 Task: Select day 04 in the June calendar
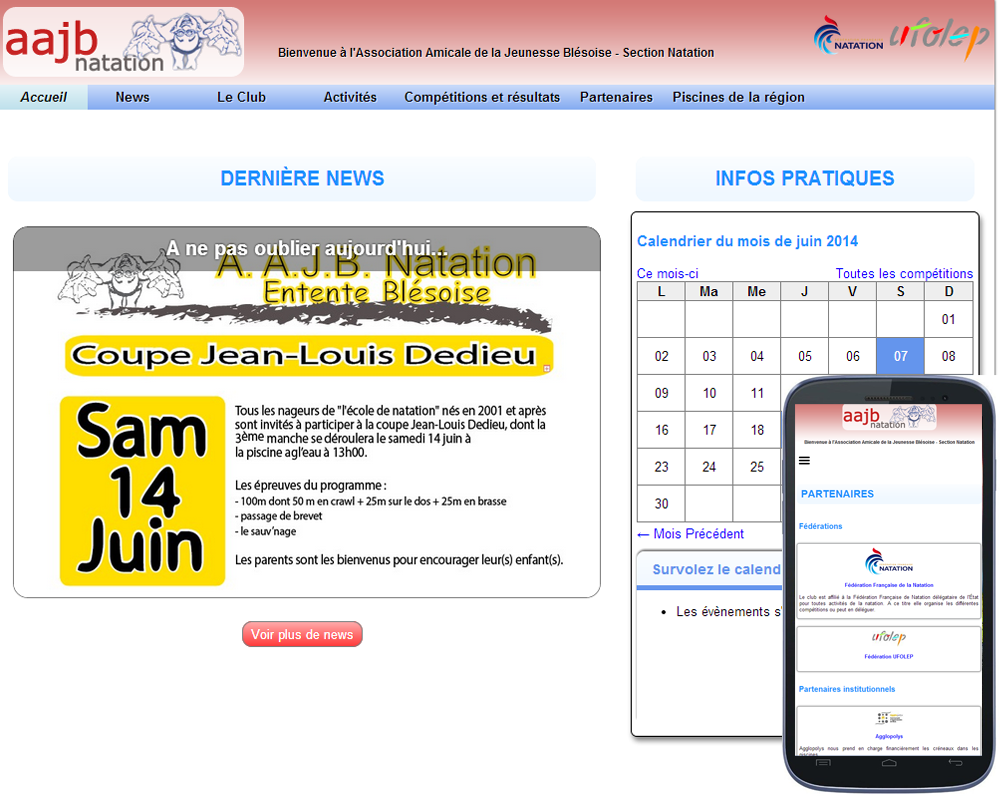(757, 356)
